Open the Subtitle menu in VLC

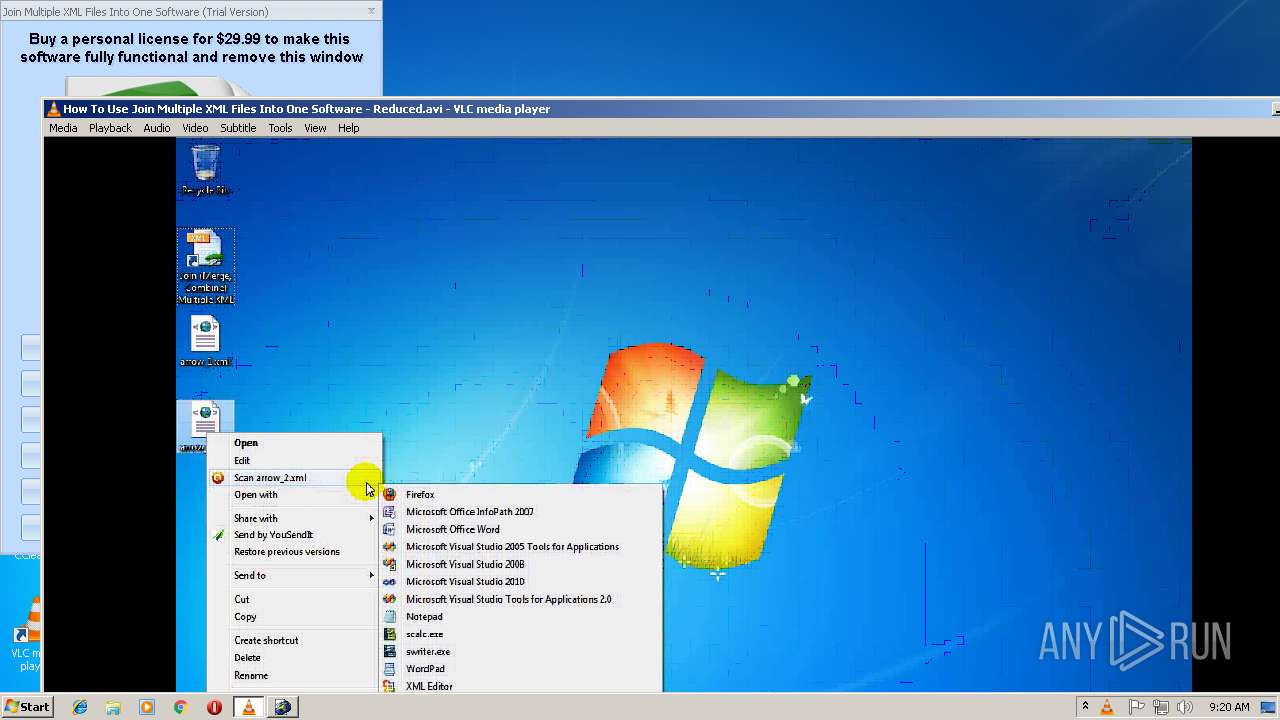pos(238,128)
